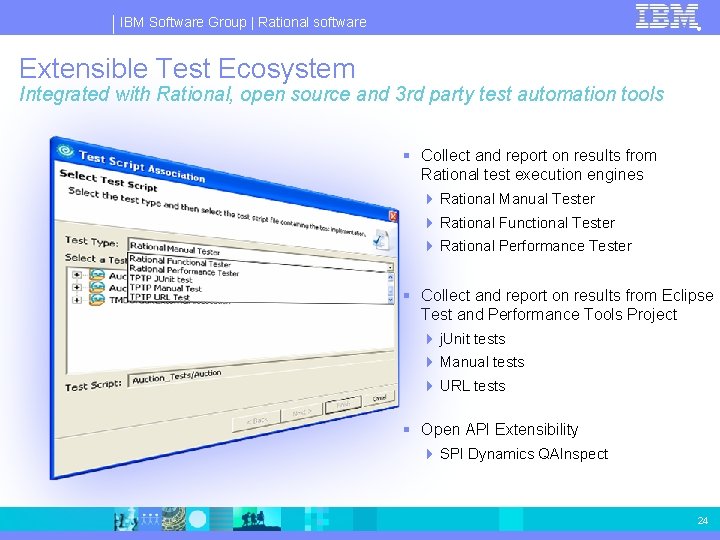Screen dimensions: 720x540
Task: Click slide page number 24
Action: pos(703,520)
